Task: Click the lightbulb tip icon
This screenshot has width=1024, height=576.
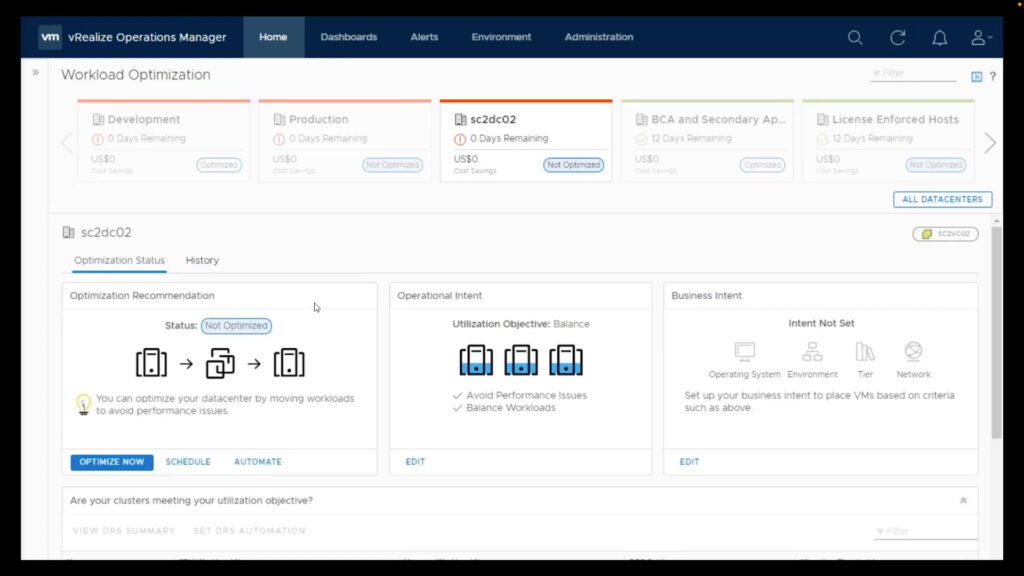Action: (x=83, y=404)
